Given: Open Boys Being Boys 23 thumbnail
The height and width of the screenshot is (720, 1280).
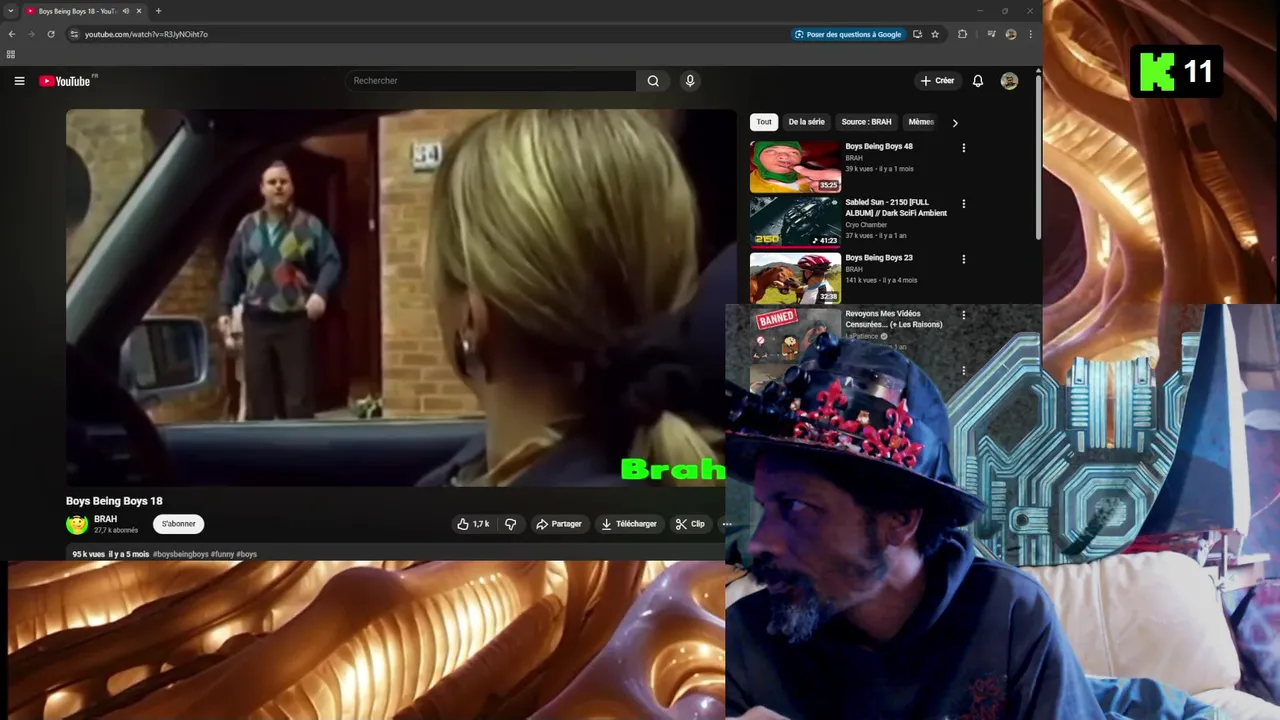Looking at the screenshot, I should coord(795,278).
